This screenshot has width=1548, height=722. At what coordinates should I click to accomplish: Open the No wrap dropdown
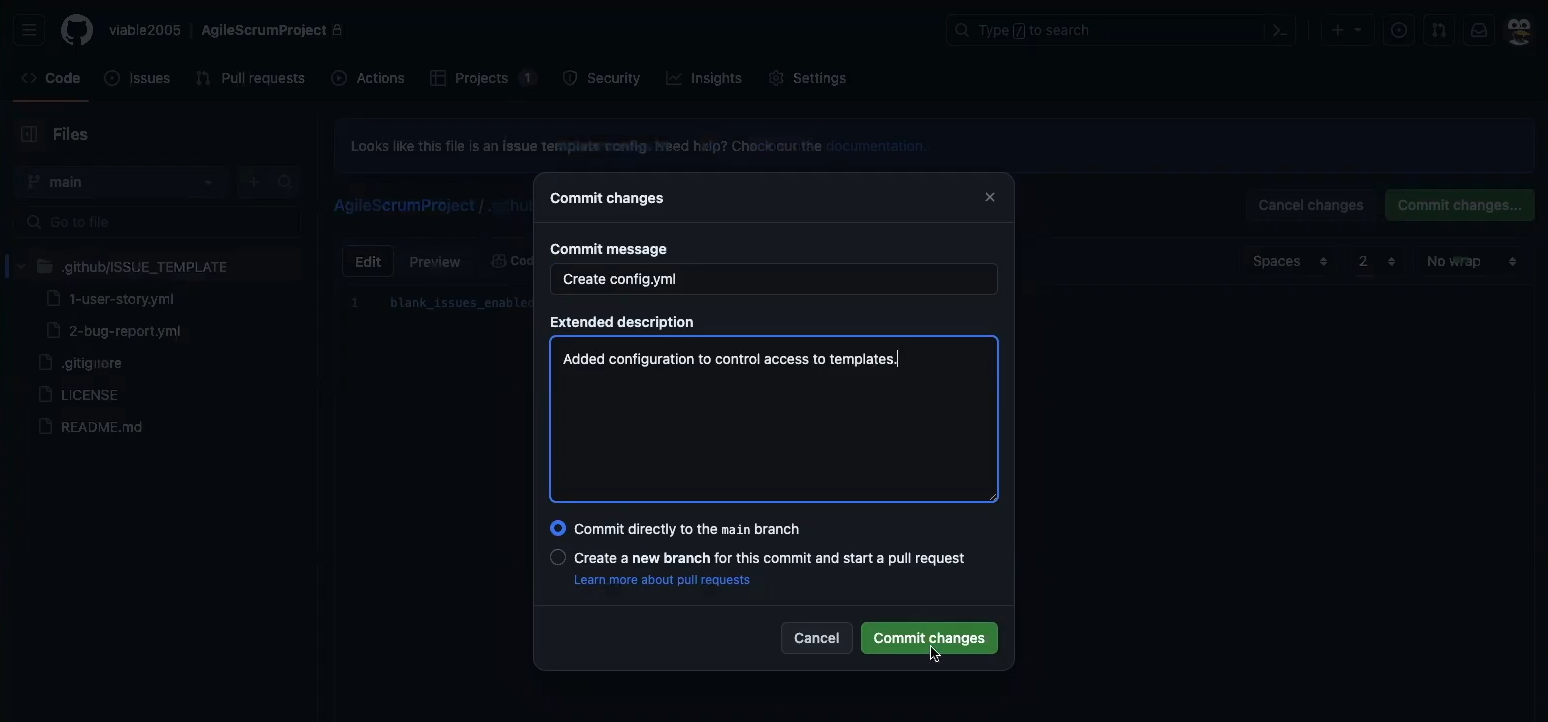1470,261
